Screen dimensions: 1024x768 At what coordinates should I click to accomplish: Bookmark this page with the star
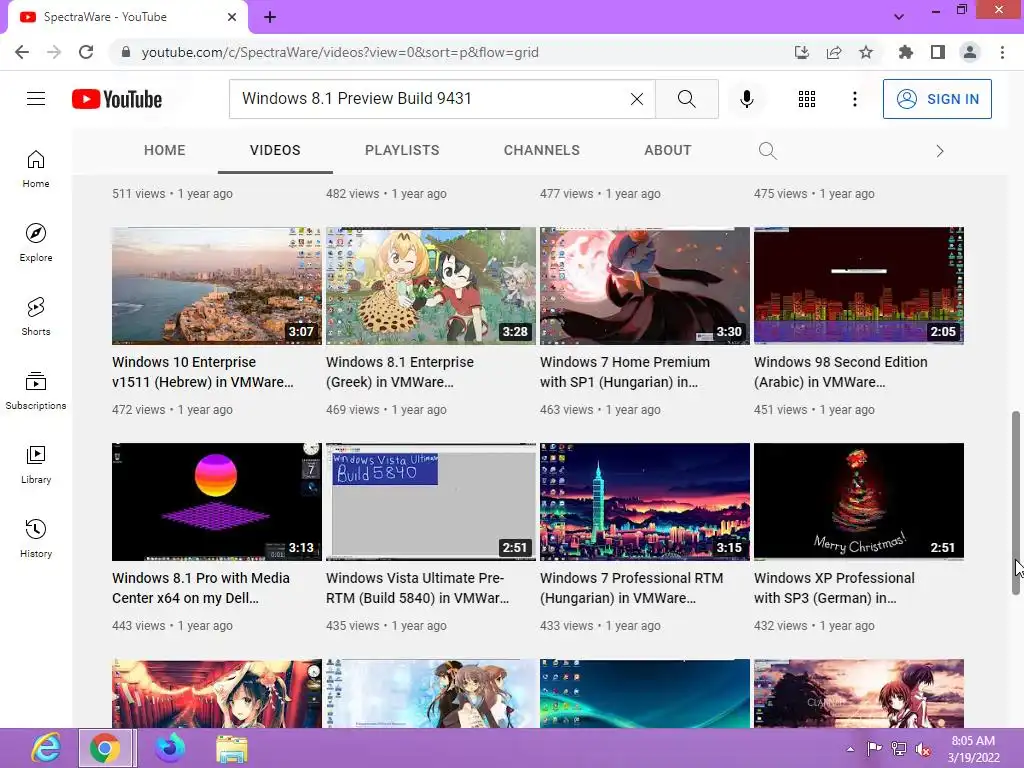[x=866, y=52]
